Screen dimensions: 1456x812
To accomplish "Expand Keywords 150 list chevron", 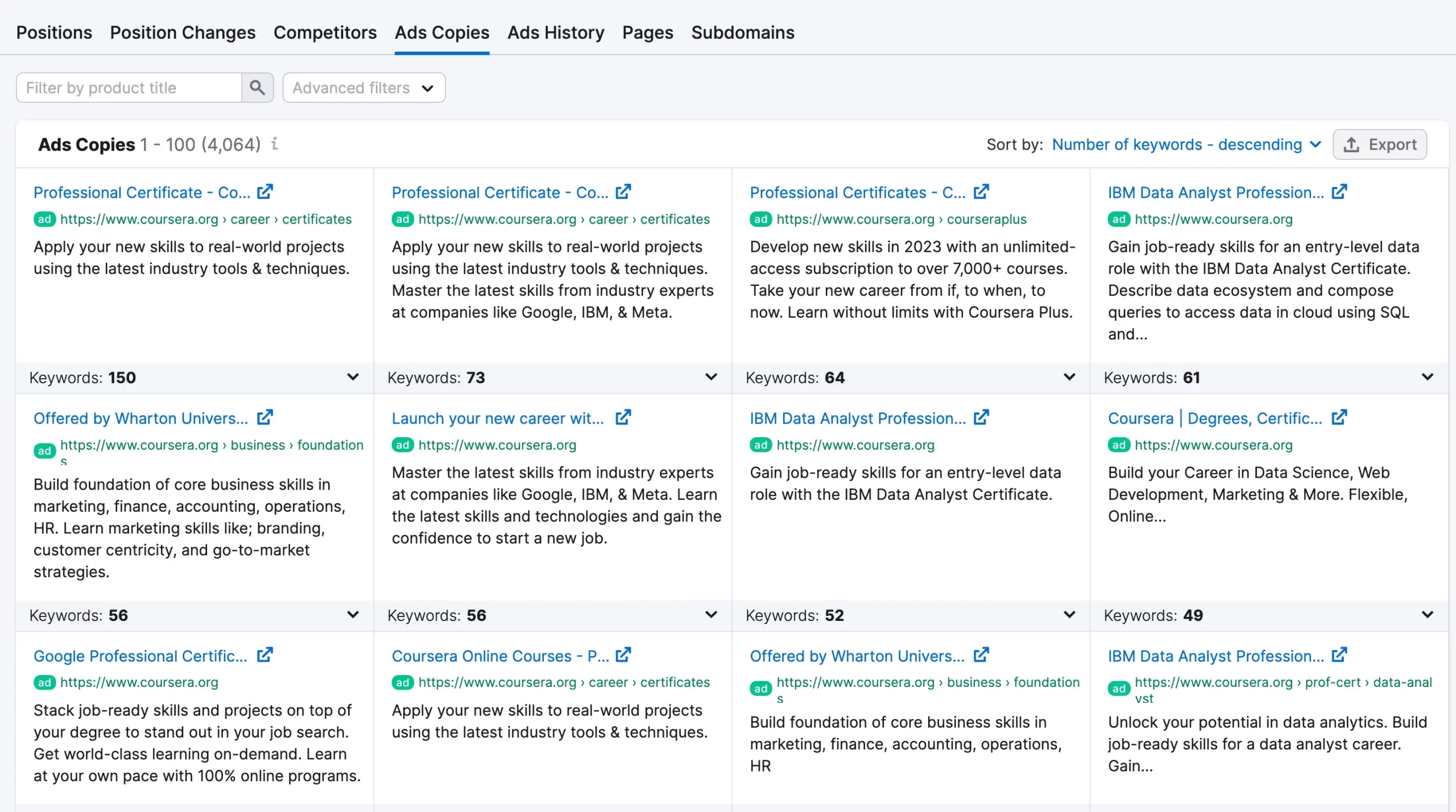I will 353,377.
